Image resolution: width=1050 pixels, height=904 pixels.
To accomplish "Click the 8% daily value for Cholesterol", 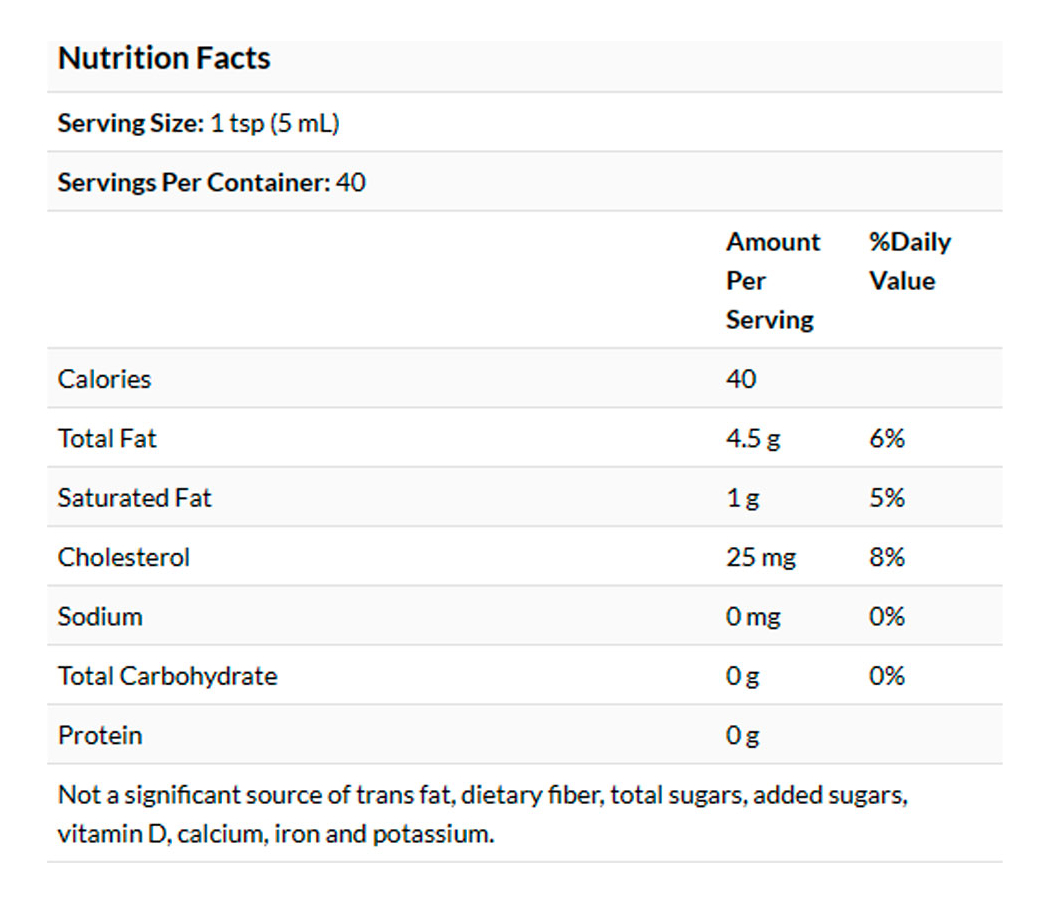I will (x=886, y=557).
